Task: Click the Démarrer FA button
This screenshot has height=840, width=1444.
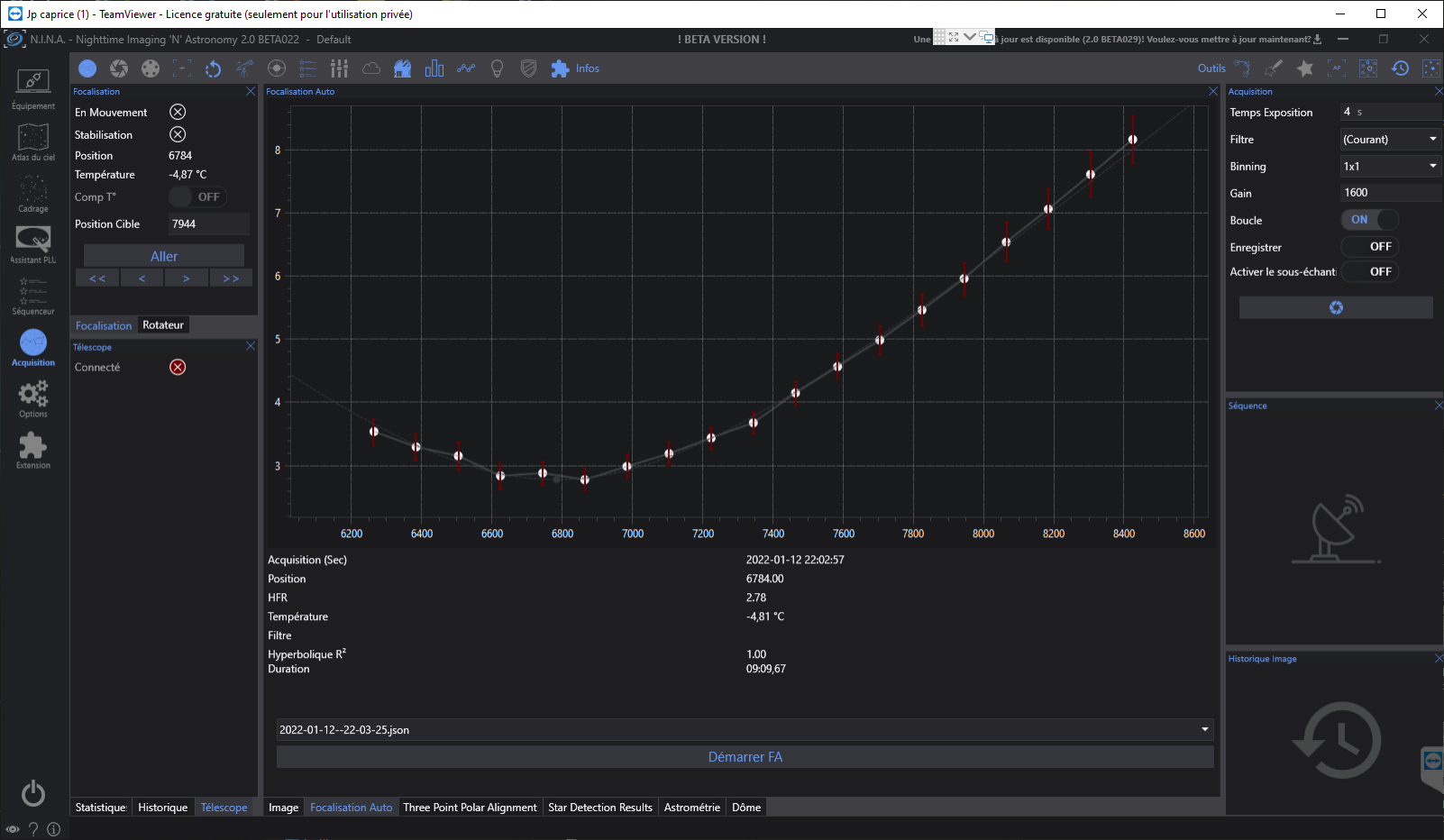Action: click(x=745, y=757)
